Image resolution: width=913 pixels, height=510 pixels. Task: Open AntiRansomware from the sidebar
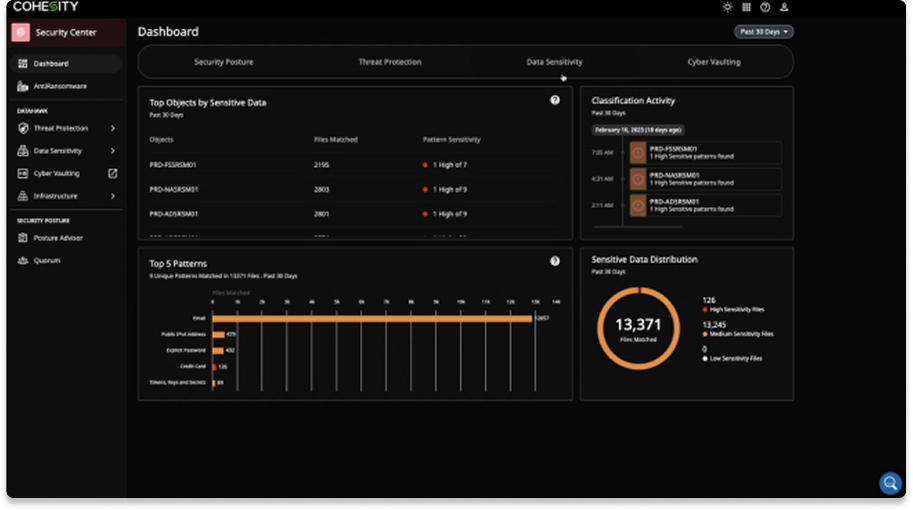[59, 86]
